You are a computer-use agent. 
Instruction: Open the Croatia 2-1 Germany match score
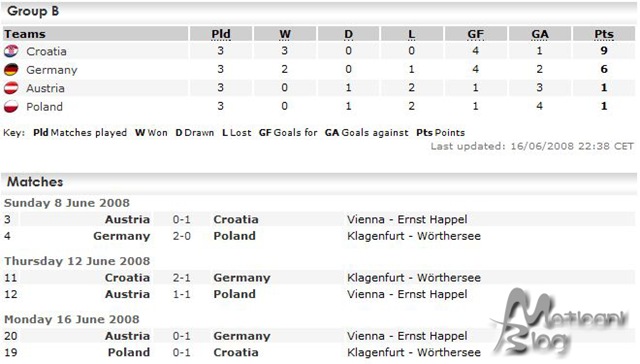(x=181, y=278)
